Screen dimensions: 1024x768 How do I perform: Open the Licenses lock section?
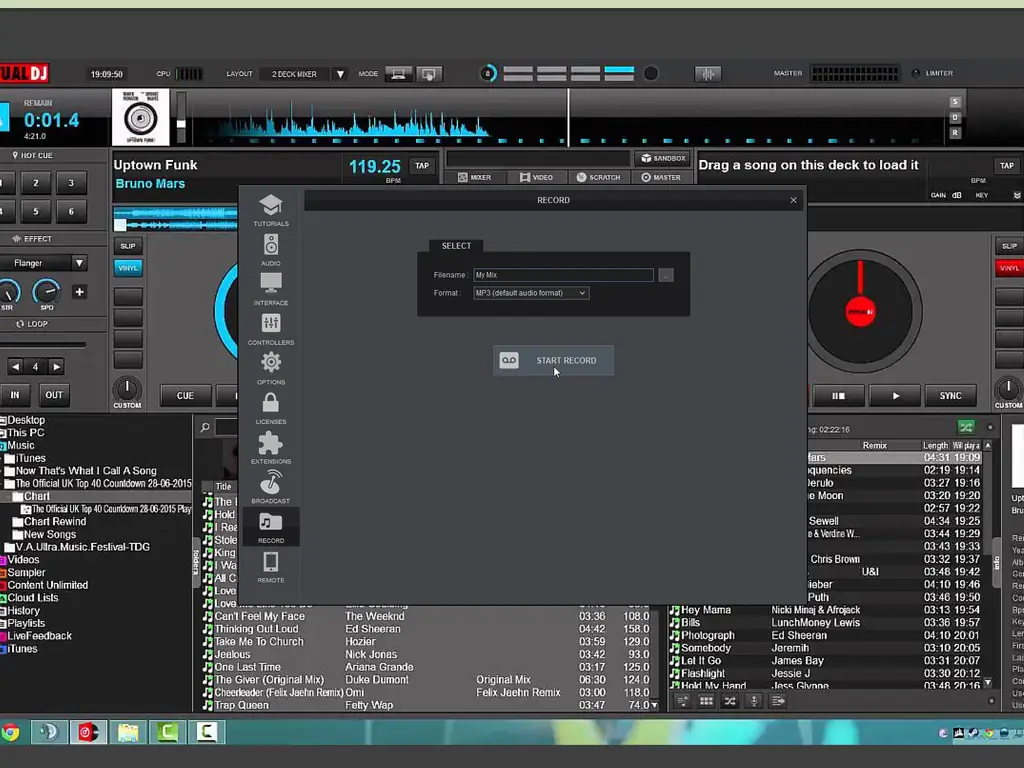point(270,408)
